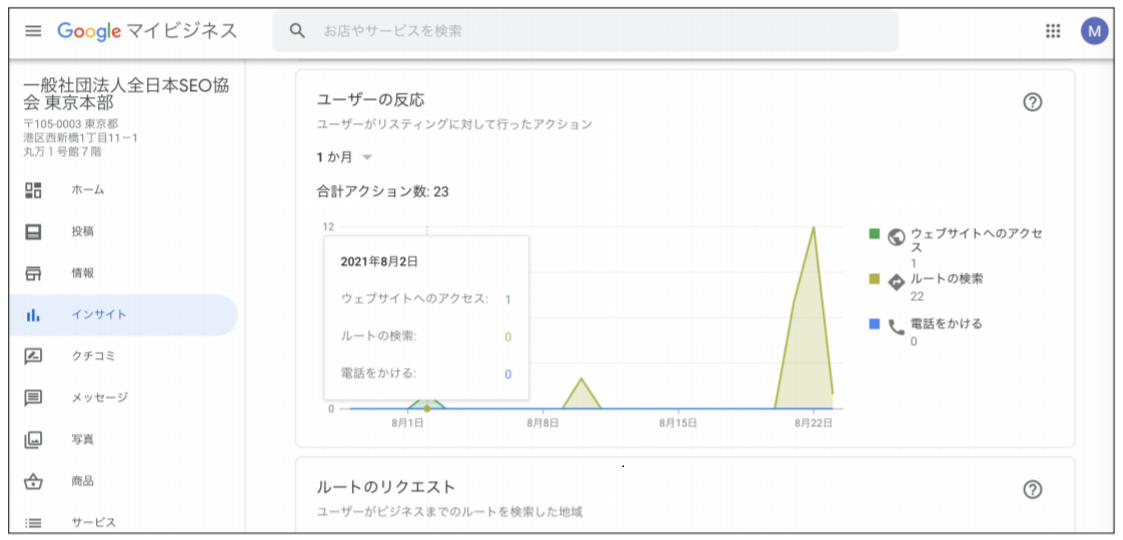Viewport: 1123px width, 540px height.
Task: Click the 8月22日 axis label
Action: tap(814, 423)
